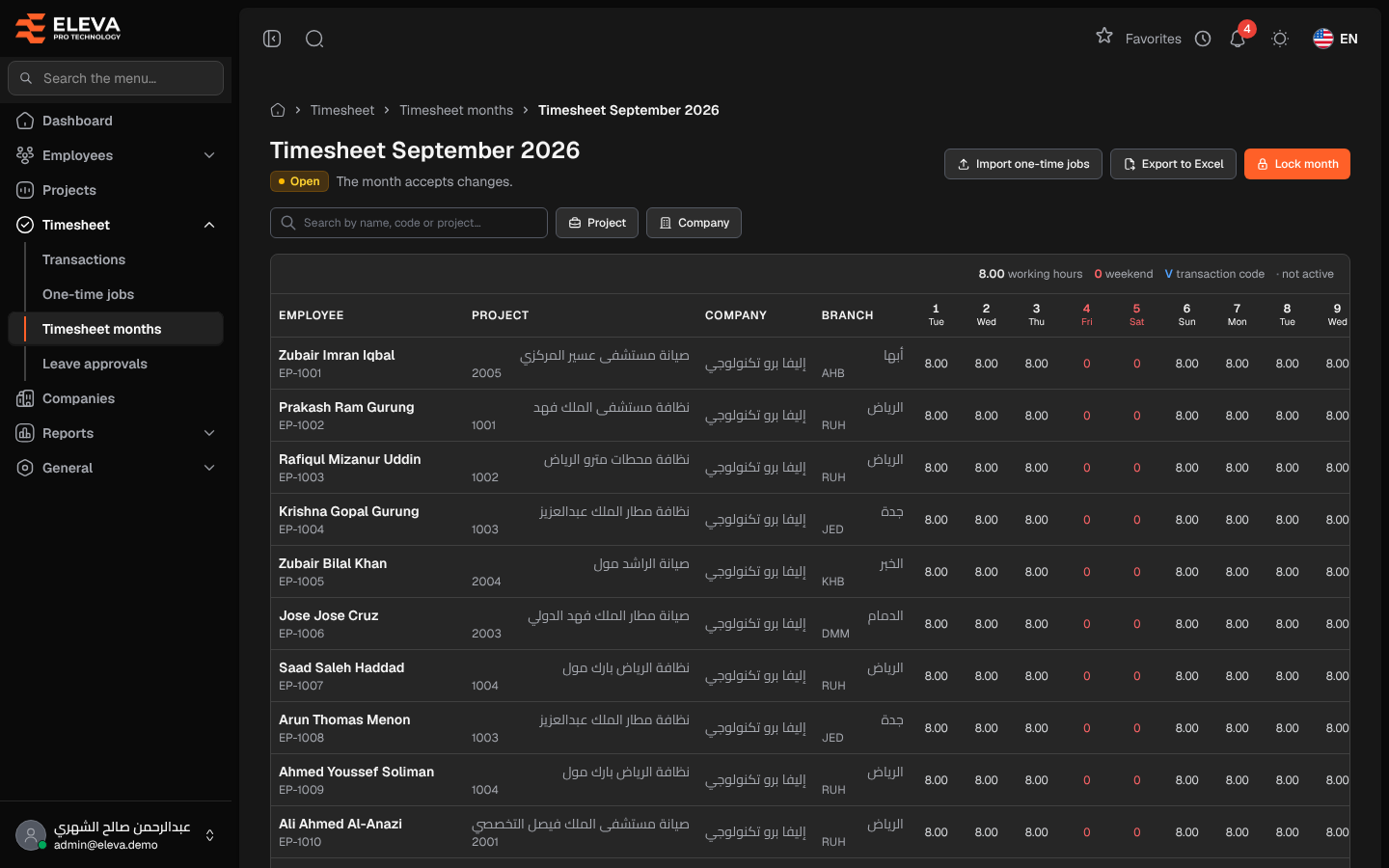The width and height of the screenshot is (1389, 868).
Task: Select employee Arun Thomas Menon
Action: click(x=344, y=719)
